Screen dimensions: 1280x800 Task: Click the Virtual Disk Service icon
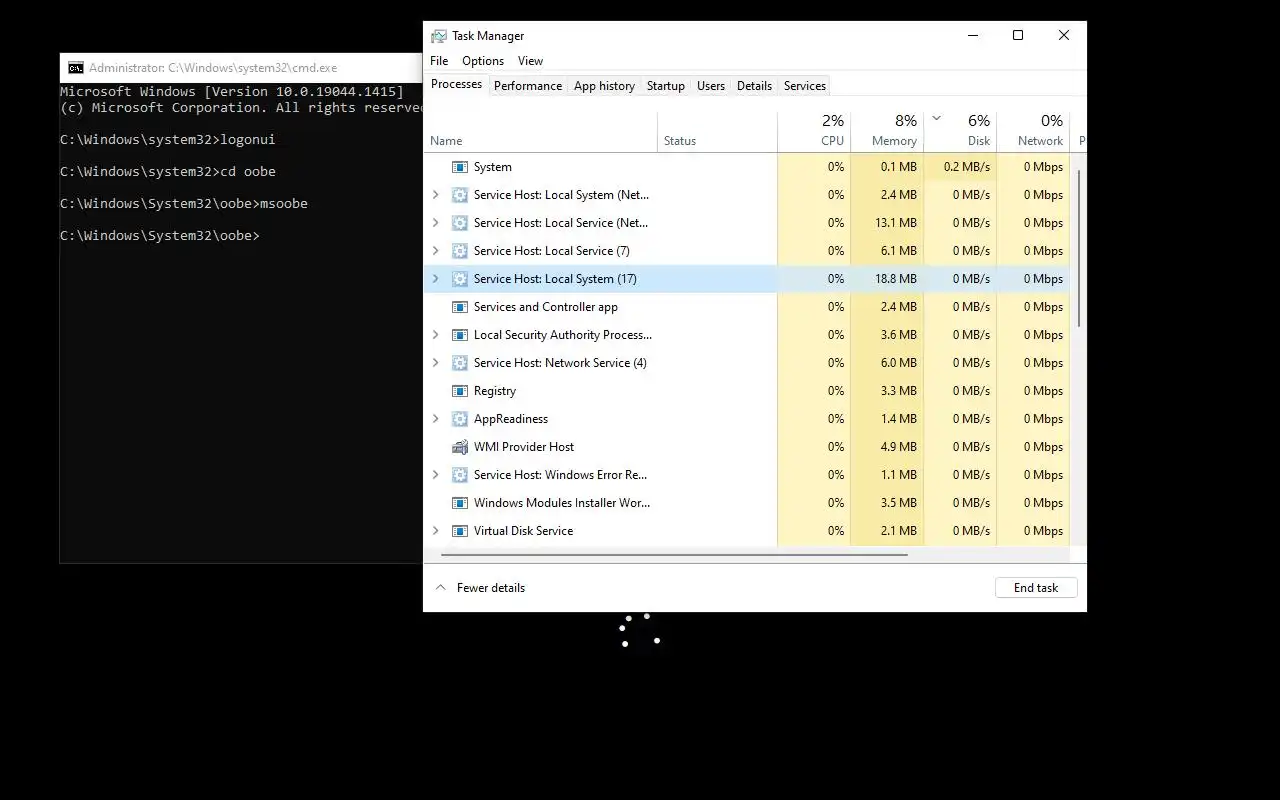(460, 531)
